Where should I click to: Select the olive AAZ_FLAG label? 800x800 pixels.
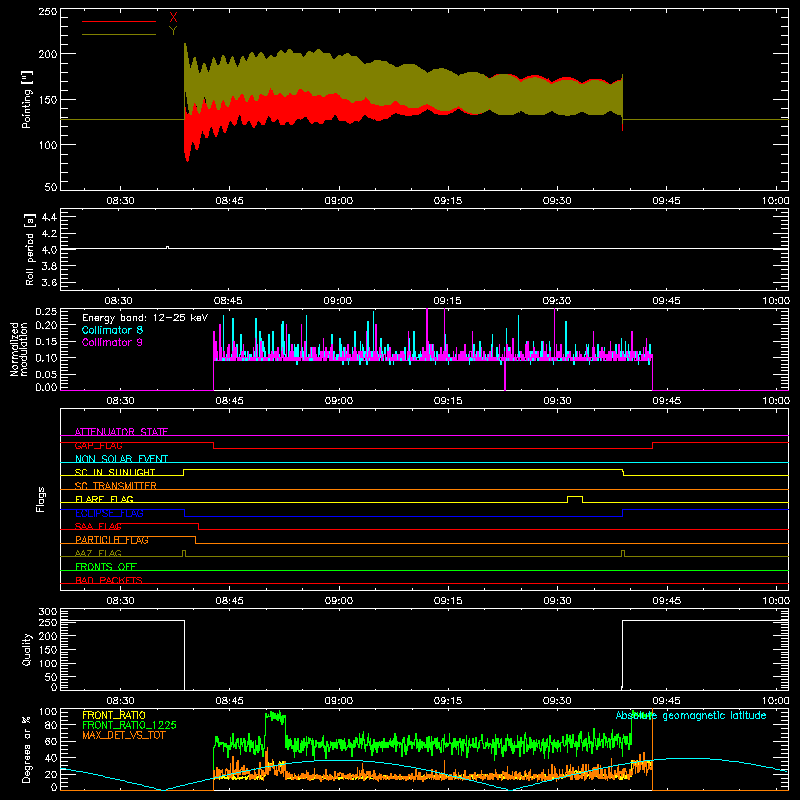(98, 553)
